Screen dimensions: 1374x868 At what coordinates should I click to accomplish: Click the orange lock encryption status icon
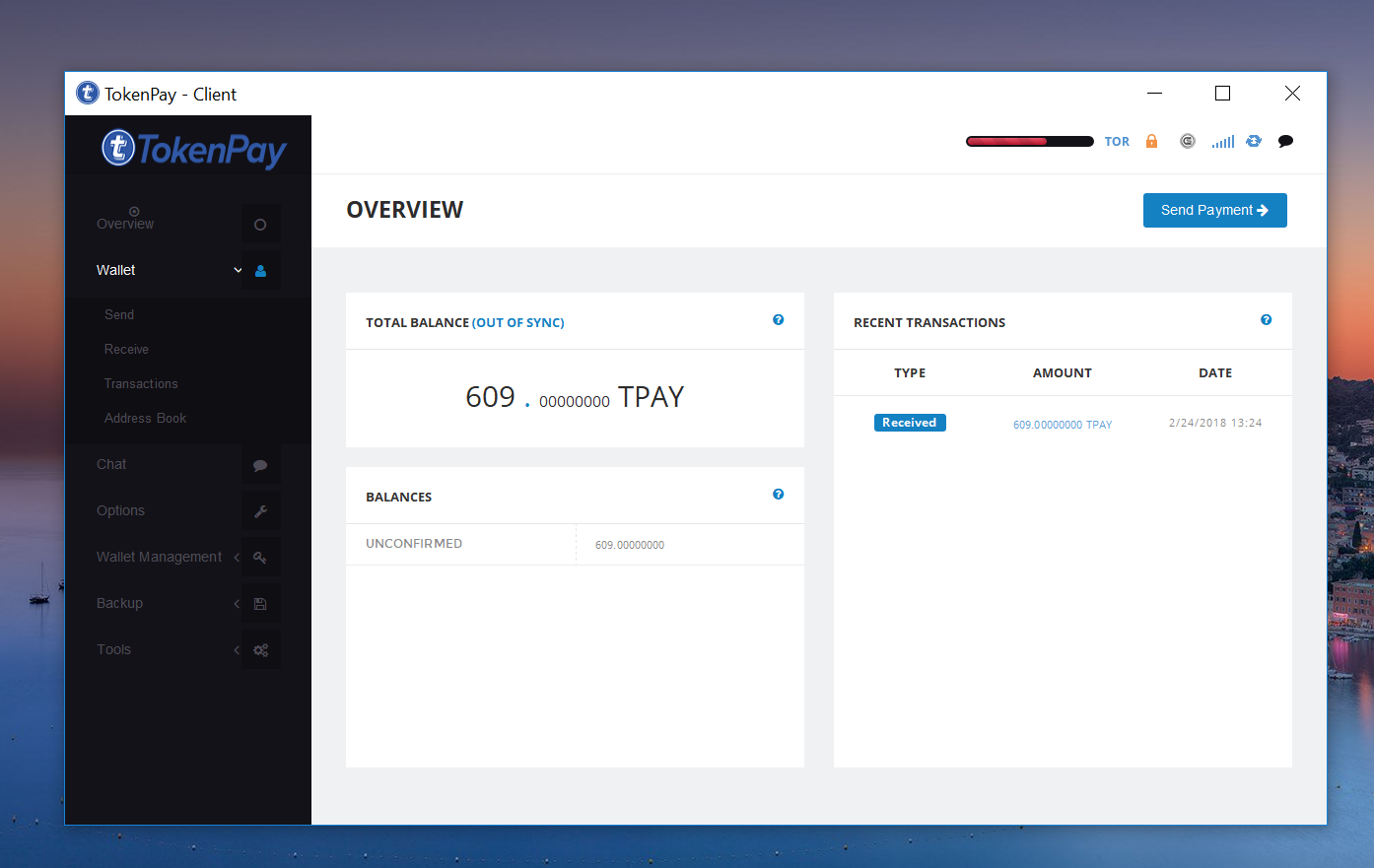point(1151,141)
